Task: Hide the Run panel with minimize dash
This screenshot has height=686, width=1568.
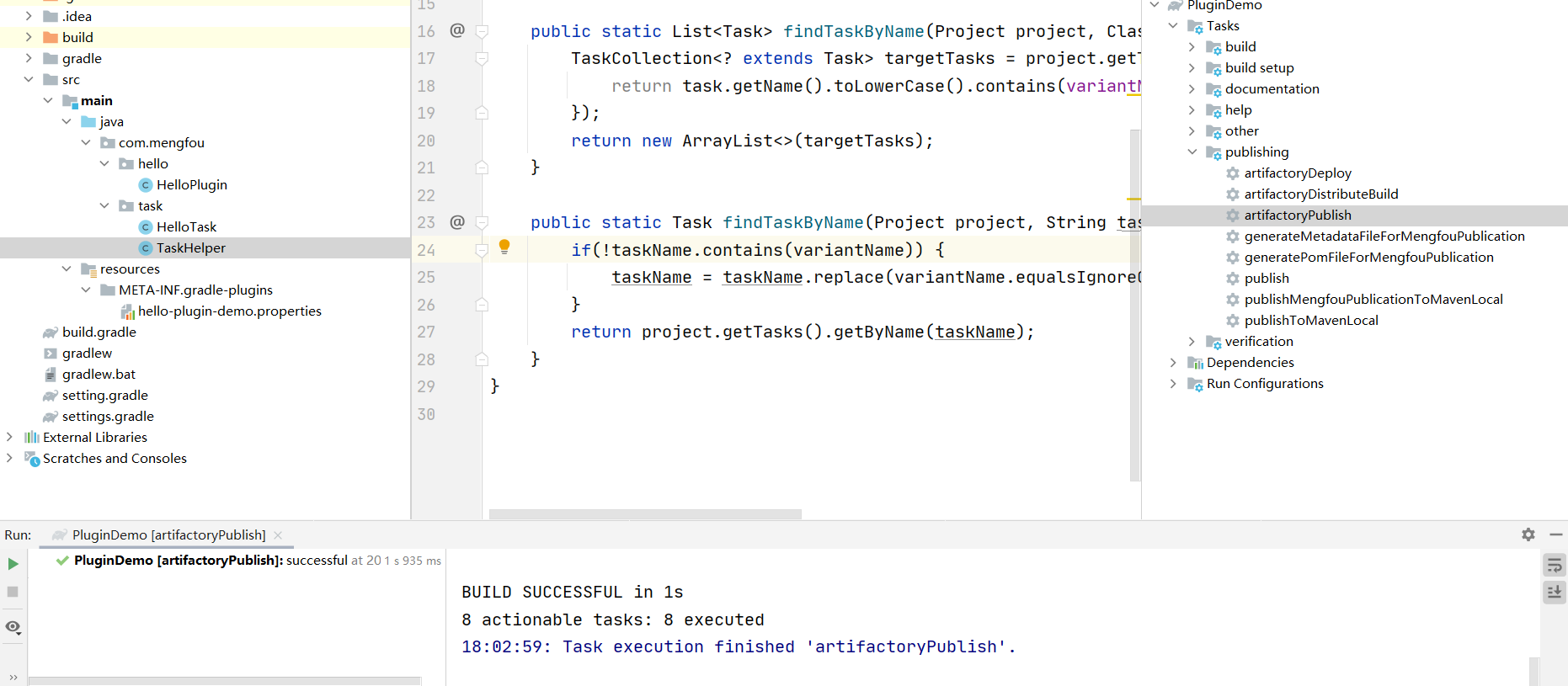Action: click(1556, 534)
